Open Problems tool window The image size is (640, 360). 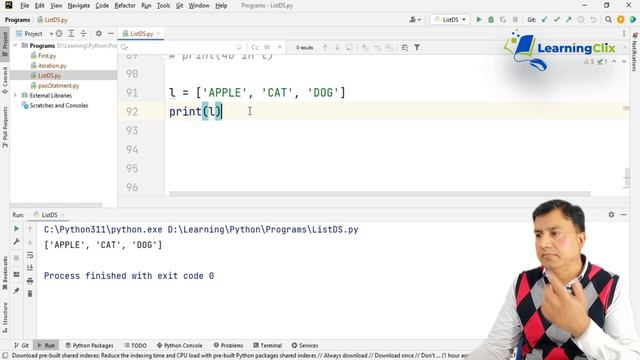click(x=228, y=345)
